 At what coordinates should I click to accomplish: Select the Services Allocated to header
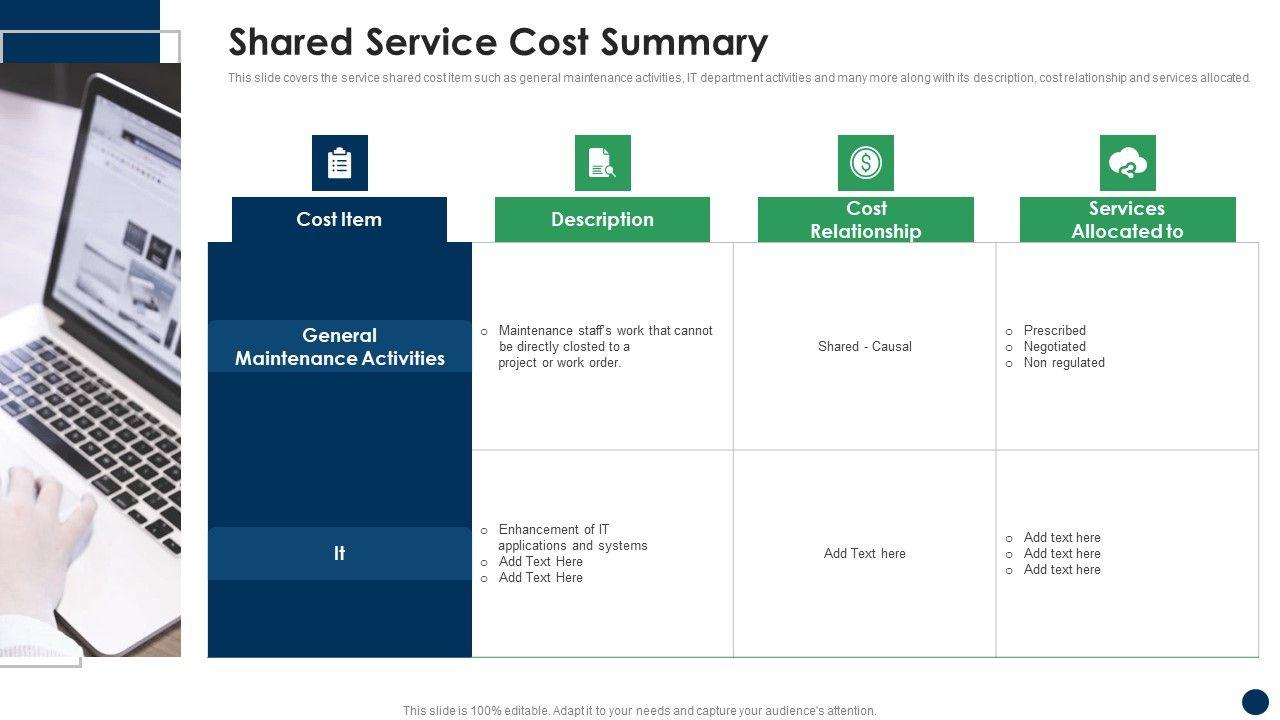(x=1128, y=219)
